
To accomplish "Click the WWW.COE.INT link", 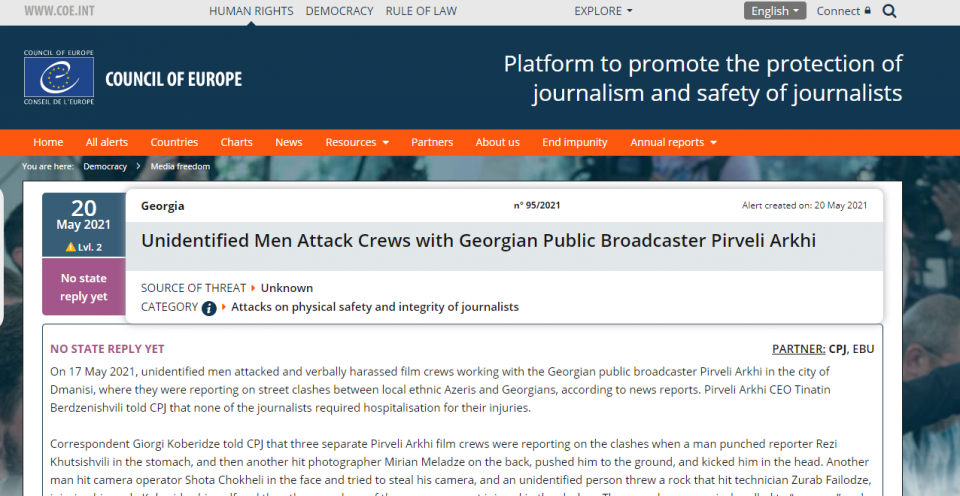I will (x=59, y=11).
